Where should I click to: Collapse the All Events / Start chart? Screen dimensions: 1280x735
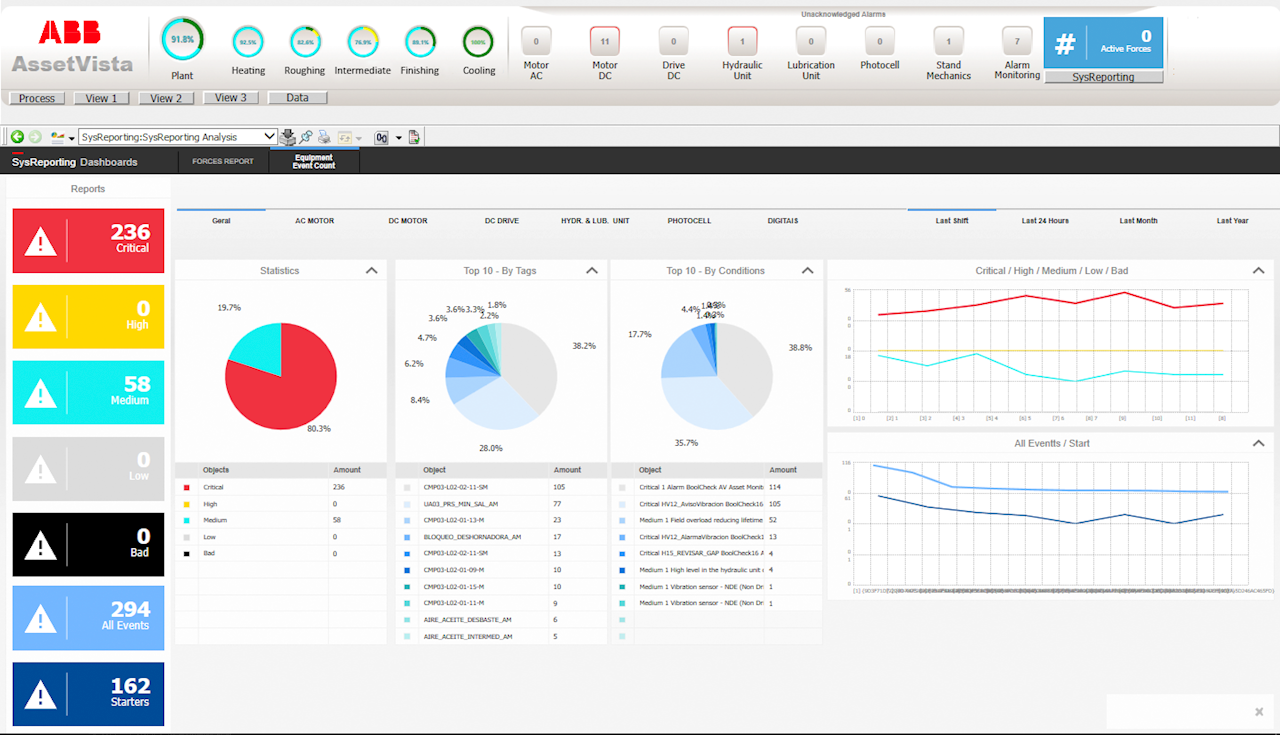point(1257,443)
